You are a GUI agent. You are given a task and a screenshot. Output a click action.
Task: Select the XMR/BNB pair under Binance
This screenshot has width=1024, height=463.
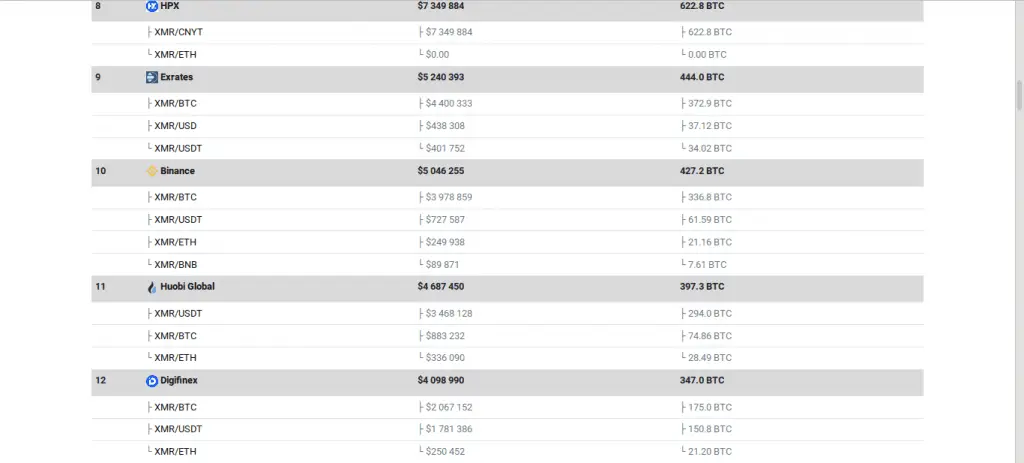click(x=176, y=265)
